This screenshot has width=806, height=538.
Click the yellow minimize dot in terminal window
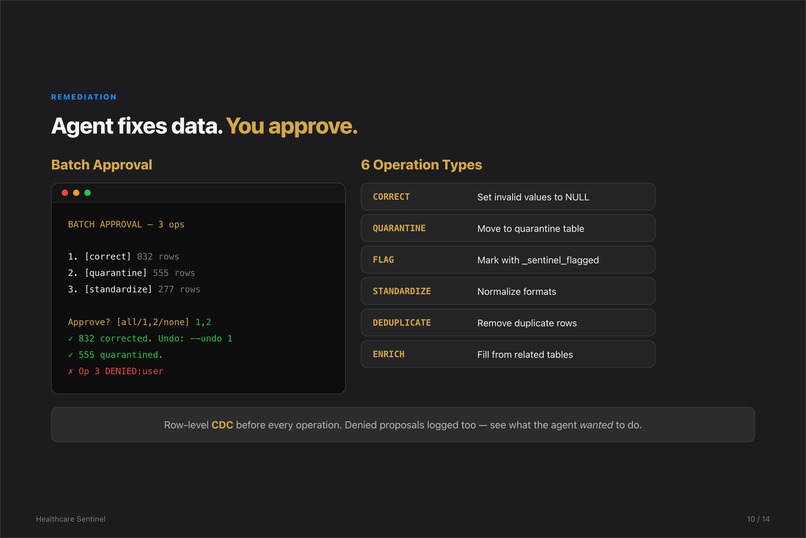pyautogui.click(x=76, y=193)
